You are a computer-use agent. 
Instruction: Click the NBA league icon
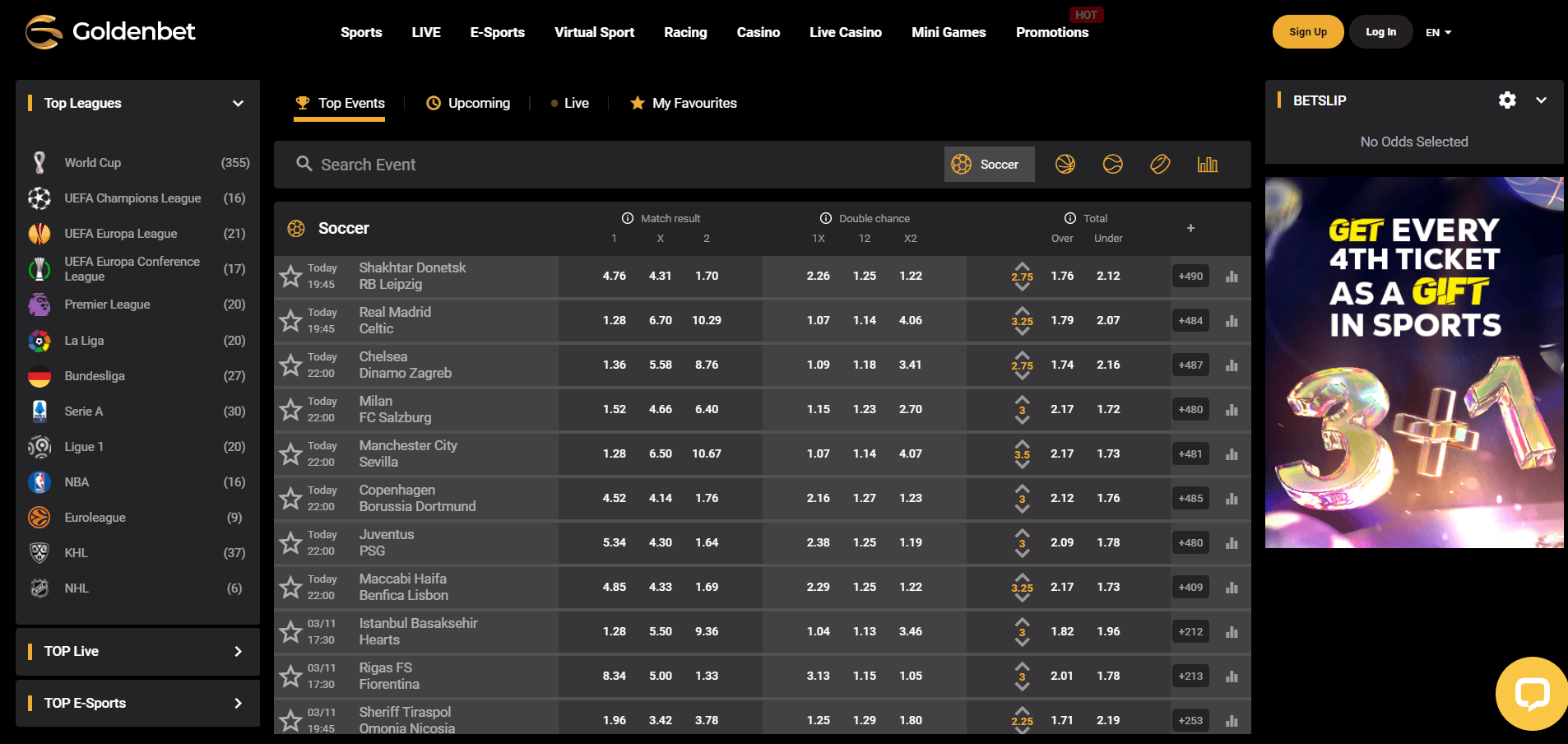tap(39, 482)
